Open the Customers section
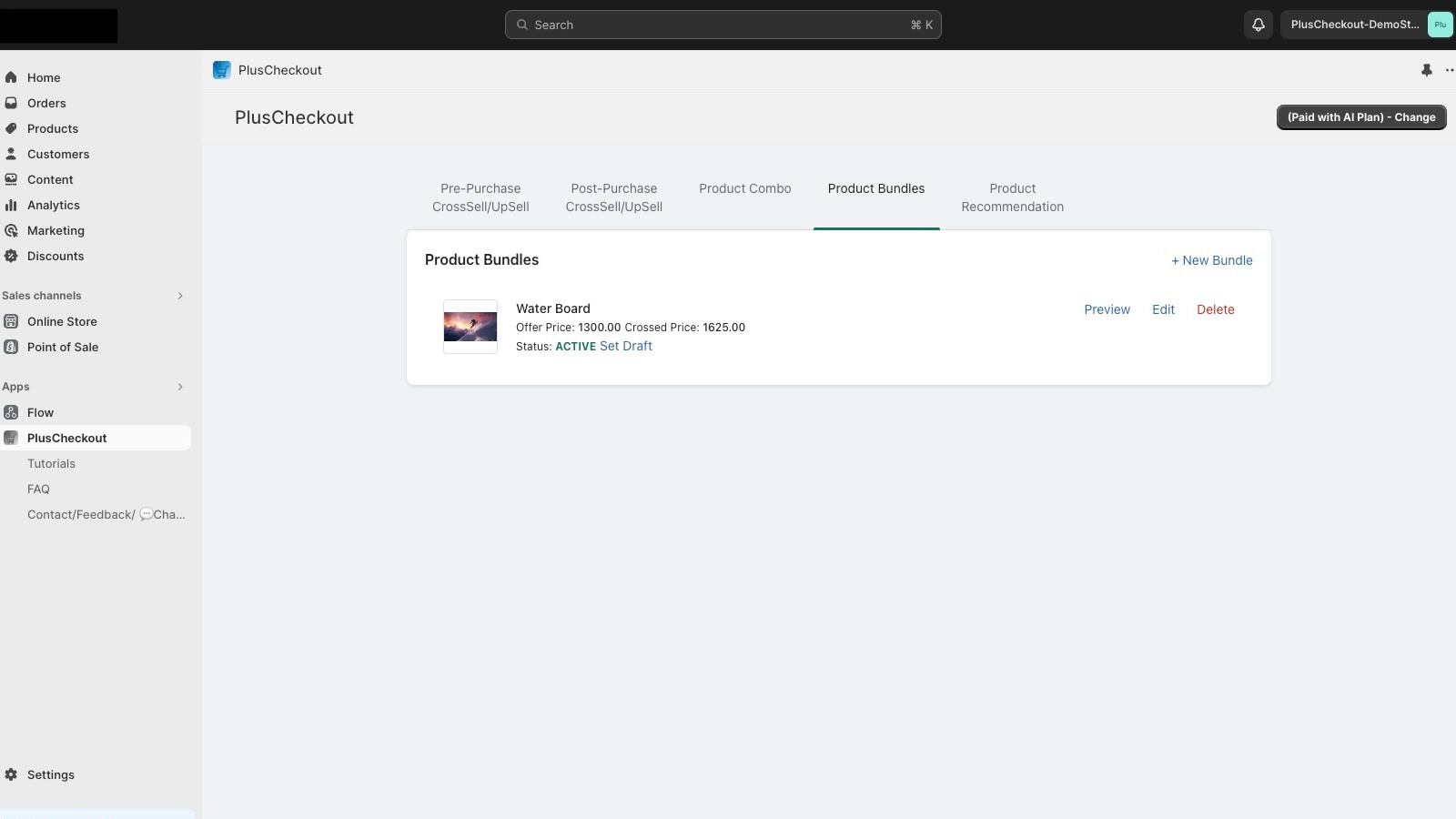The image size is (1456, 819). [57, 154]
